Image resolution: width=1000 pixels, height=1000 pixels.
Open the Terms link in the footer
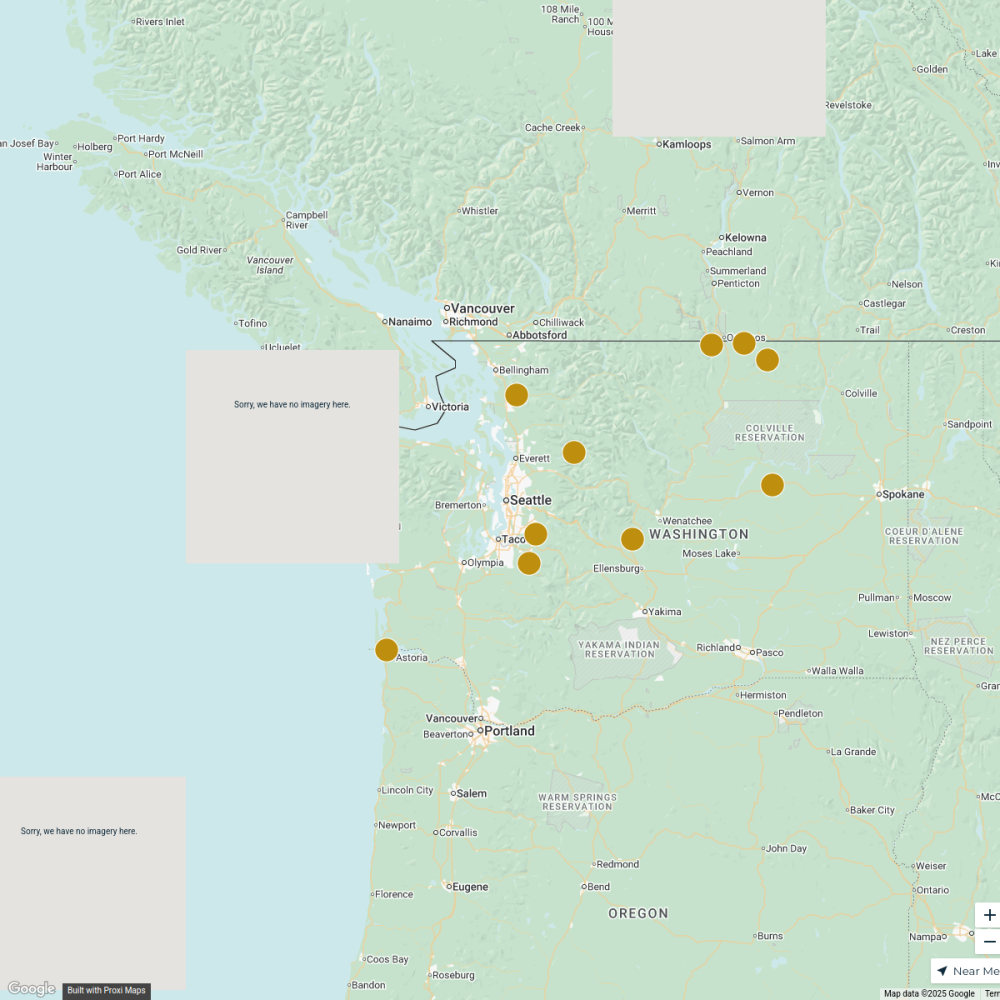[991, 993]
